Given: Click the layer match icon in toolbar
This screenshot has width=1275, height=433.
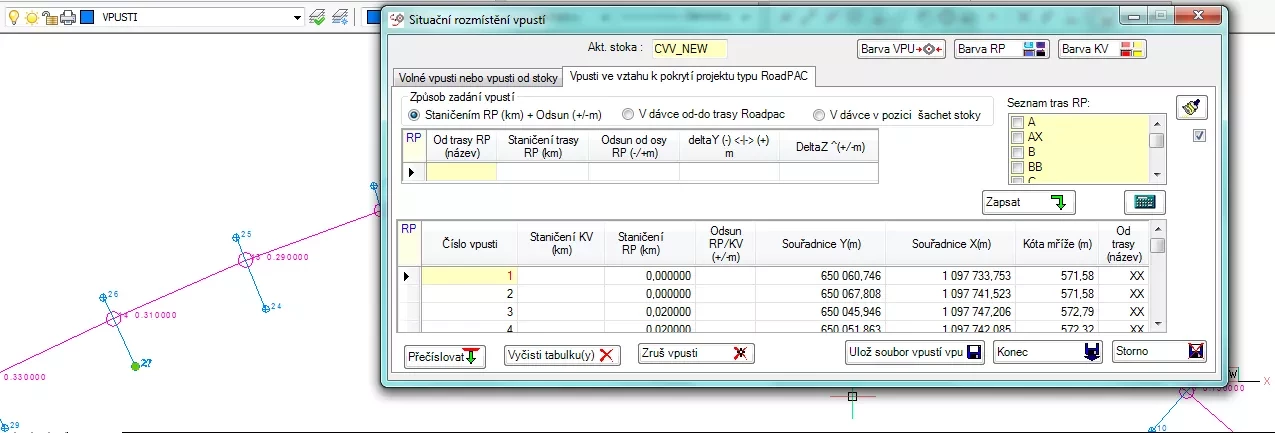Looking at the screenshot, I should point(340,17).
